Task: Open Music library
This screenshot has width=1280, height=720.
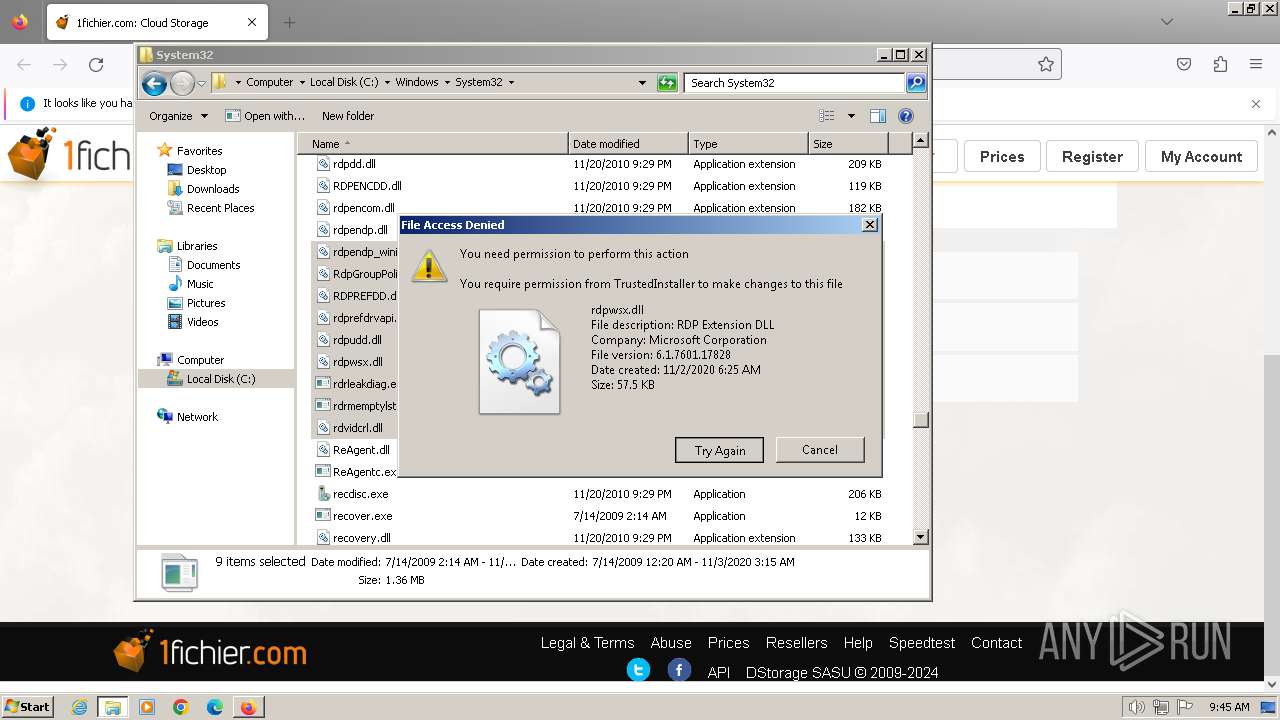Action: point(200,284)
